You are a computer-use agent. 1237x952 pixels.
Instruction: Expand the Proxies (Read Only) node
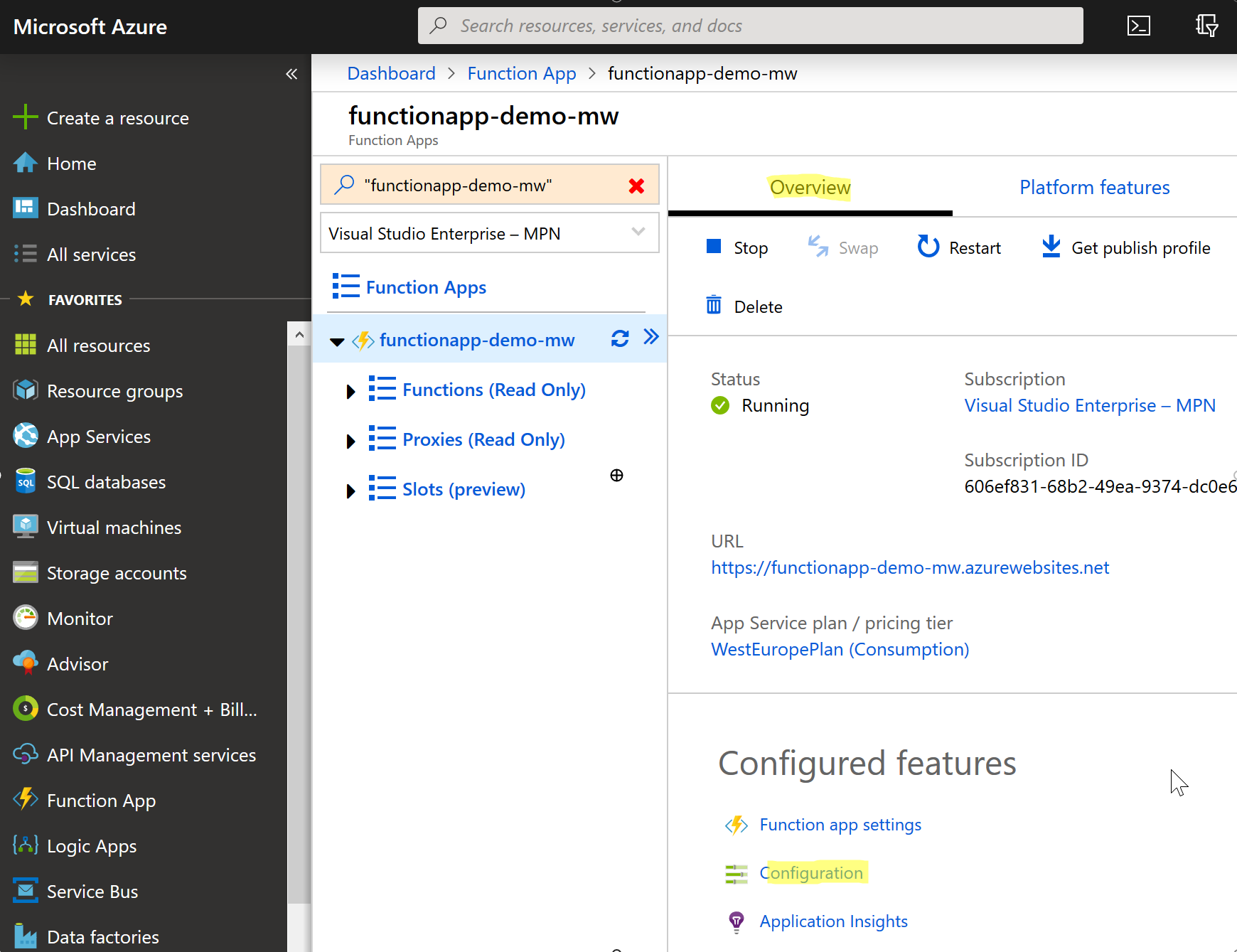point(349,441)
